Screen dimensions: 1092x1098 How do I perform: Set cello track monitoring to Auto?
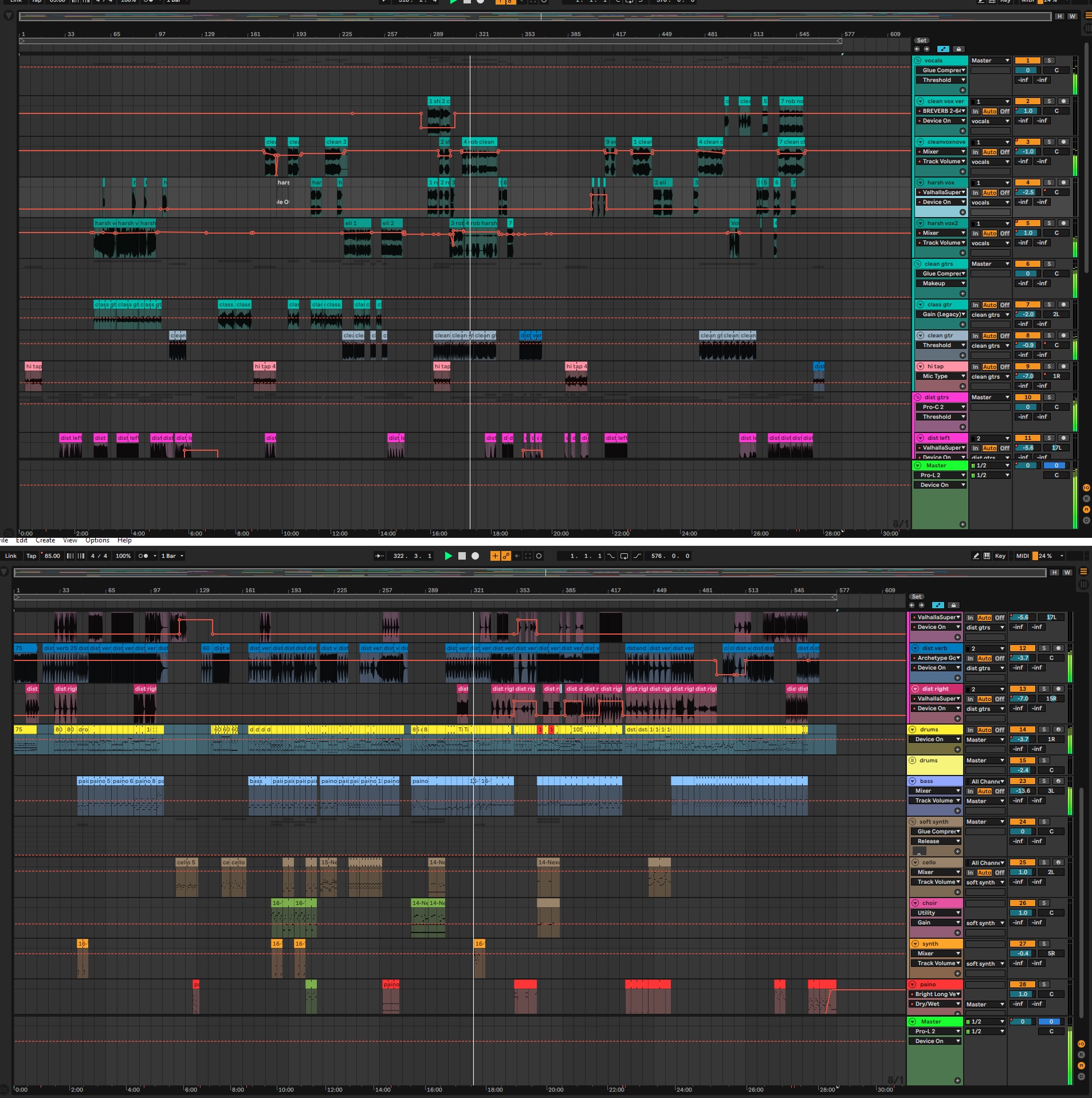click(984, 872)
